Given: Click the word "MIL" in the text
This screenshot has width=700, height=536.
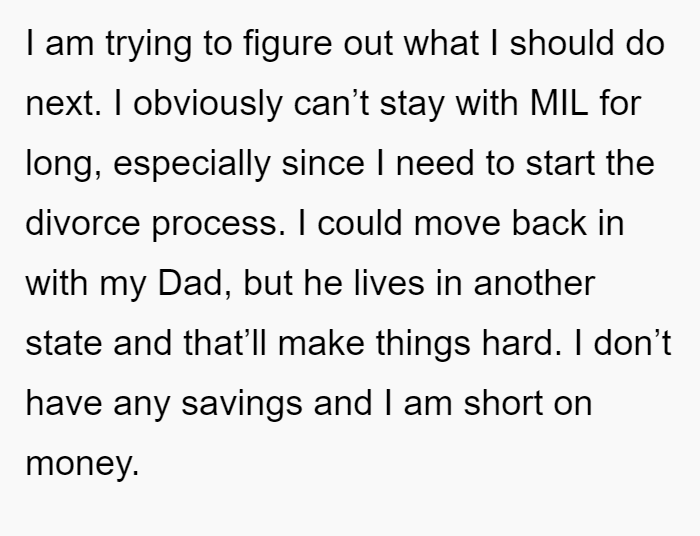Looking at the screenshot, I should tap(558, 104).
